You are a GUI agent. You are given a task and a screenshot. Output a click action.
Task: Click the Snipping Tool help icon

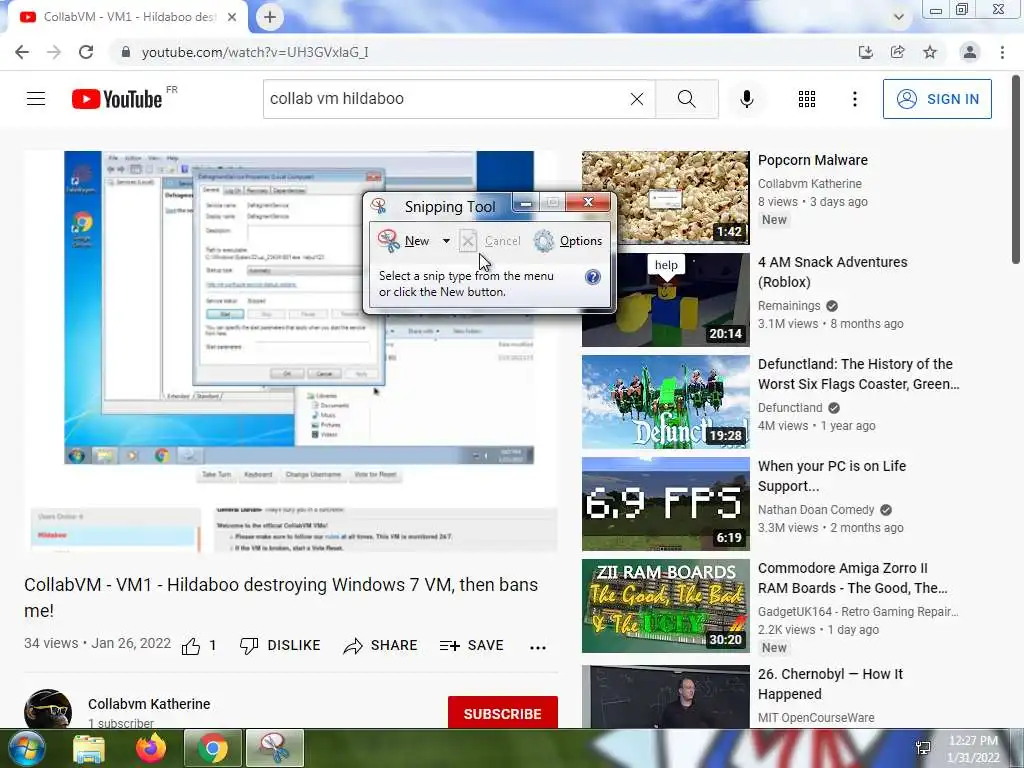592,278
